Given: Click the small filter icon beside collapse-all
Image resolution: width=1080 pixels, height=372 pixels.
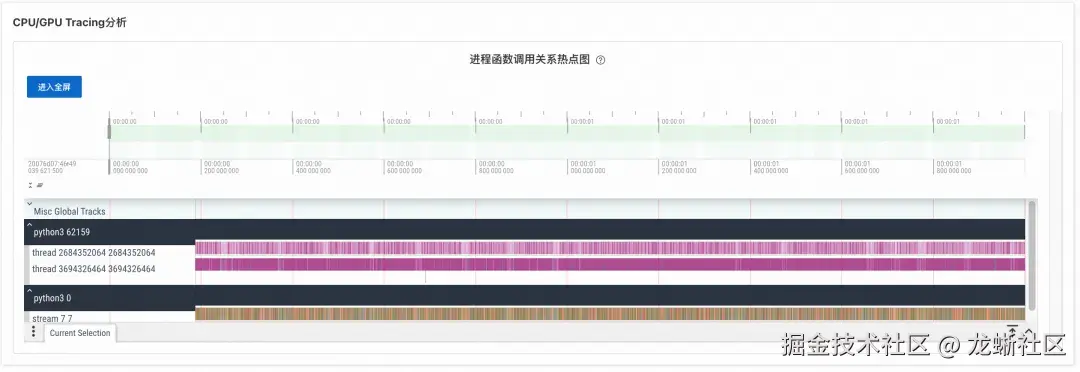Looking at the screenshot, I should click(40, 185).
